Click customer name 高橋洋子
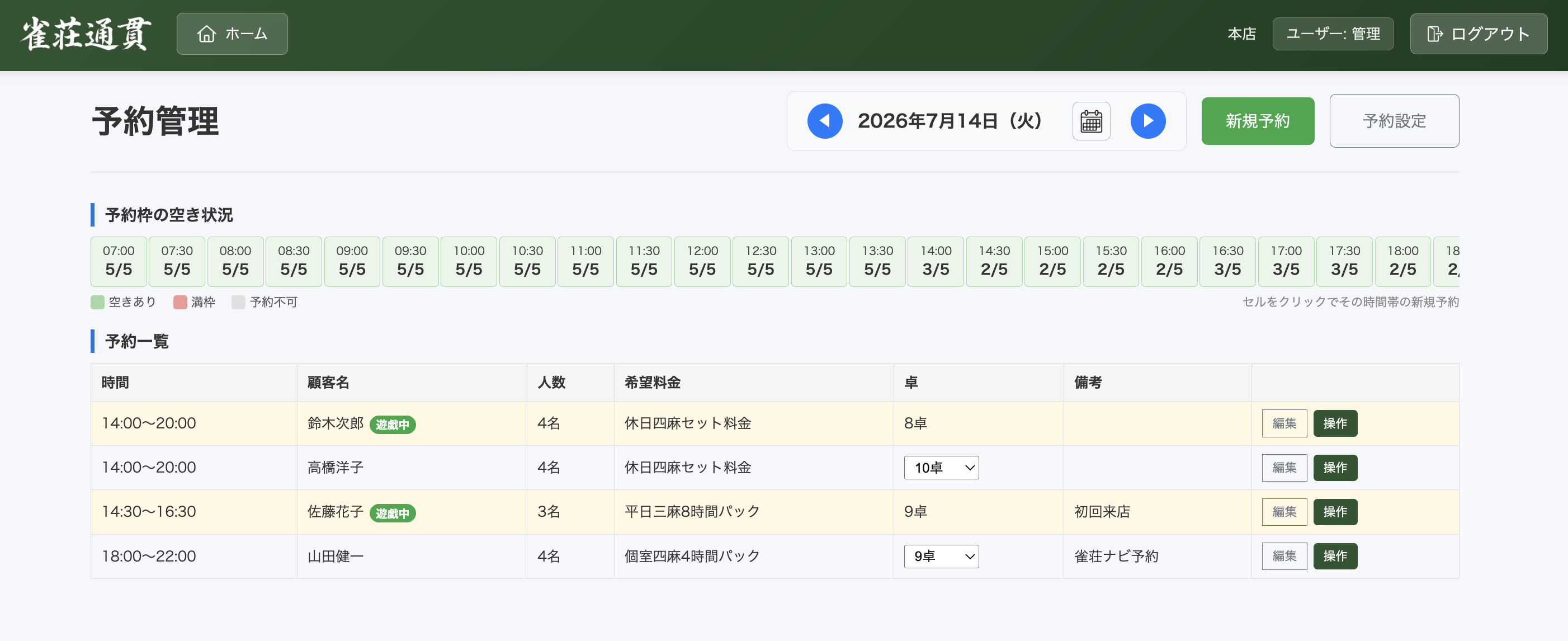Screen dimensions: 1568x641 (x=336, y=468)
